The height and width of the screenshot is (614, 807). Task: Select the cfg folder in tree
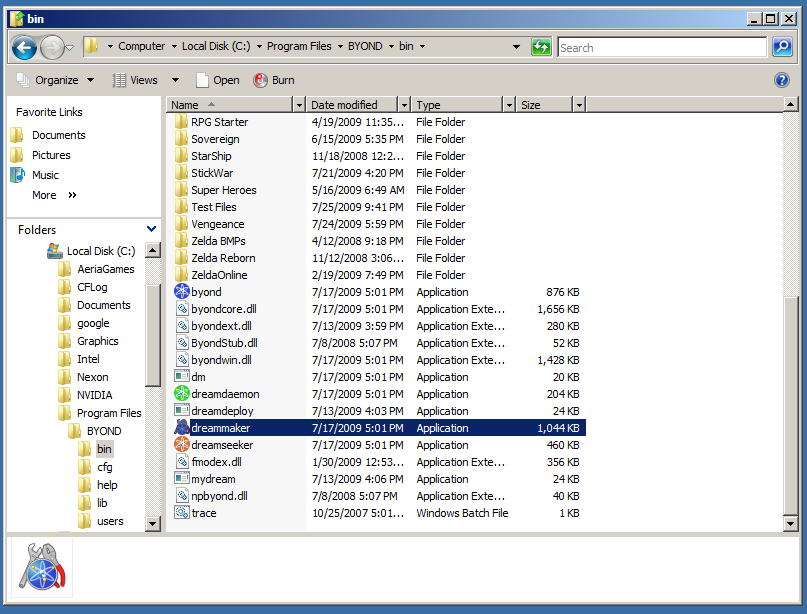[104, 467]
